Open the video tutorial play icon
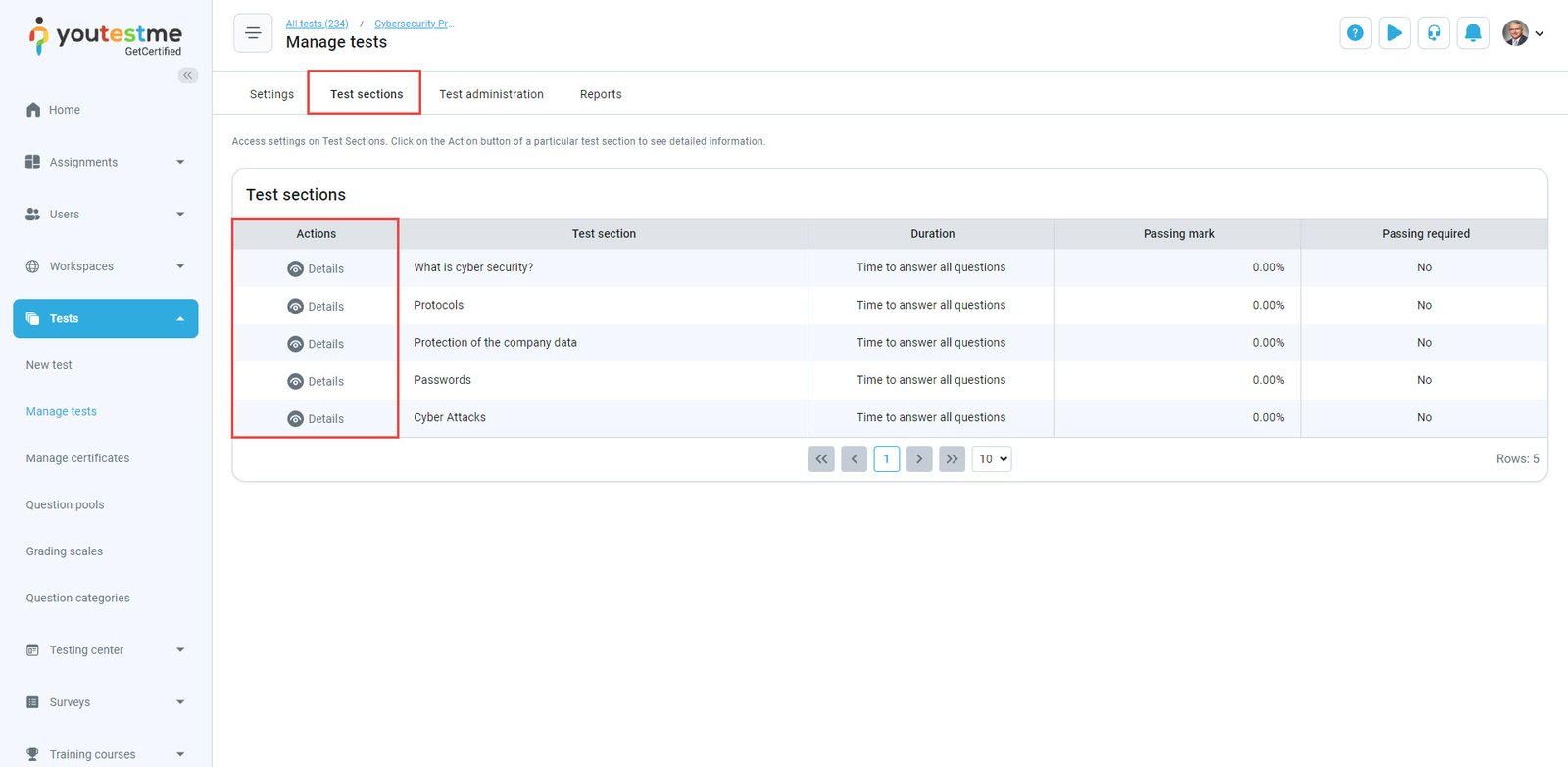The width and height of the screenshot is (1568, 767). coord(1395,33)
